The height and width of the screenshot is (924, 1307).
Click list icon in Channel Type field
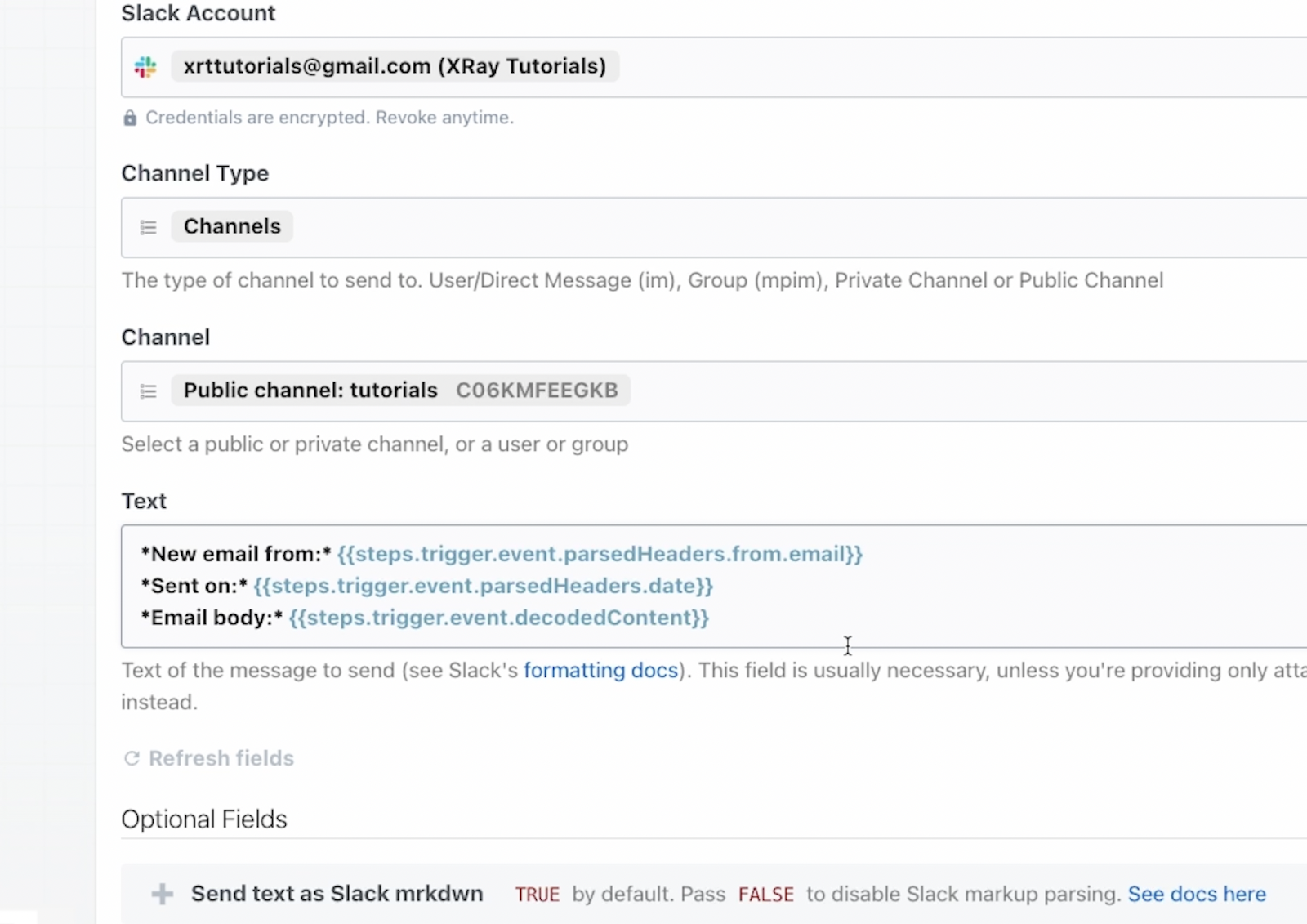pyautogui.click(x=148, y=227)
